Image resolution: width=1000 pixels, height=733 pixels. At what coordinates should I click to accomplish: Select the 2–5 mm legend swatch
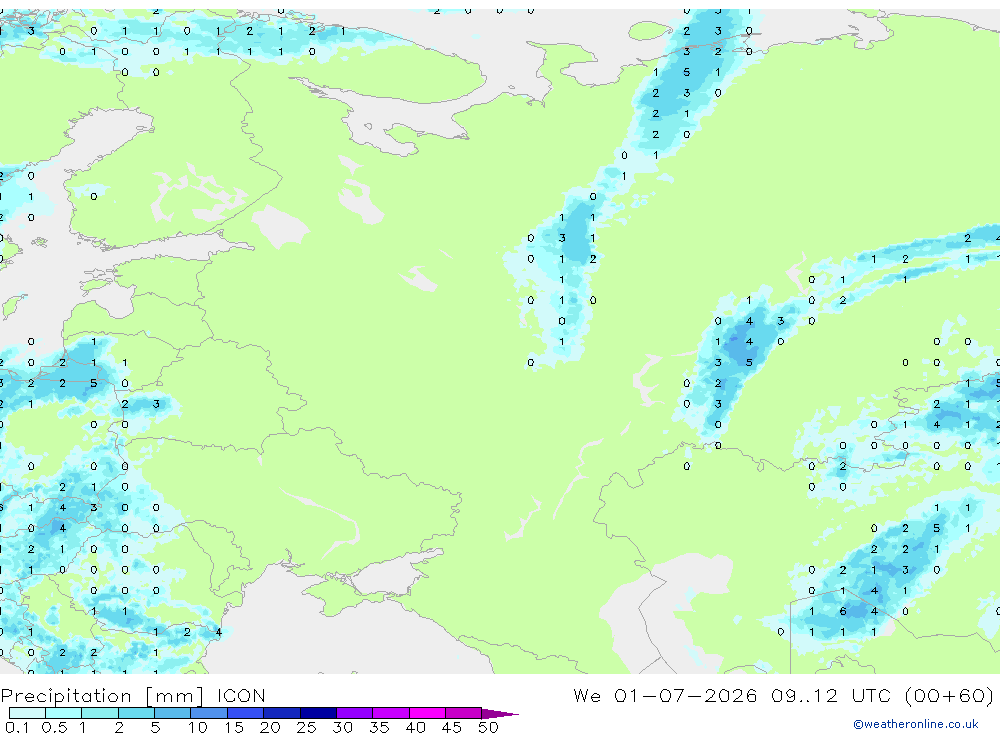pos(136,713)
